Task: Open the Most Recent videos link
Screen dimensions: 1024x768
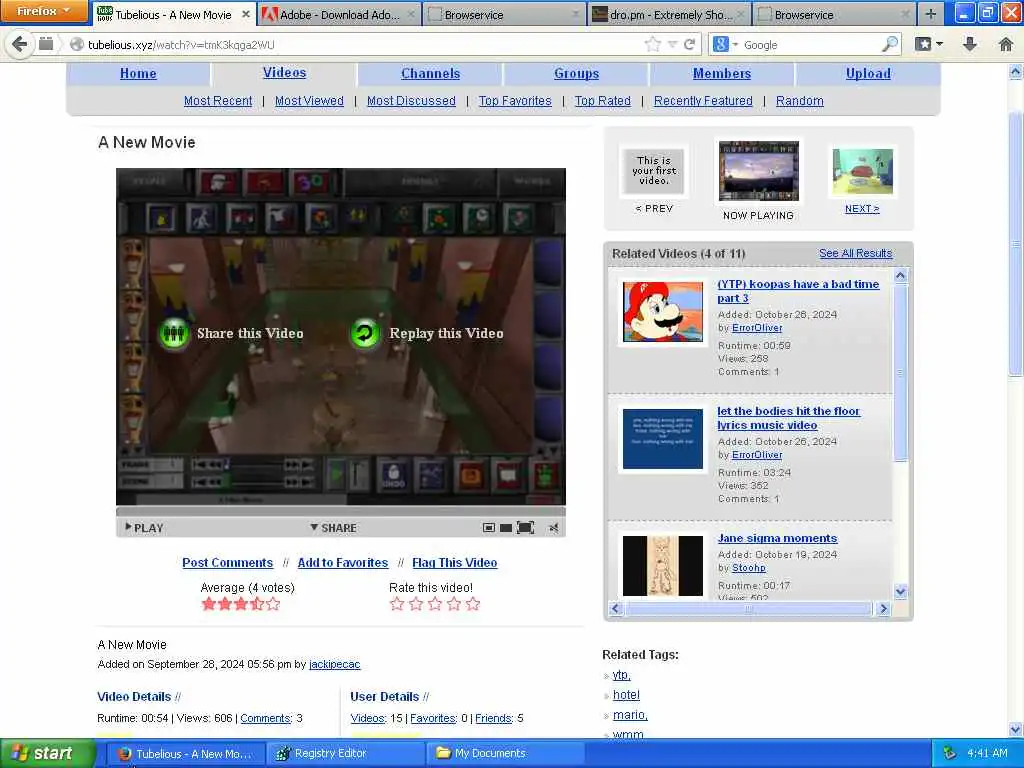Action: click(x=217, y=101)
